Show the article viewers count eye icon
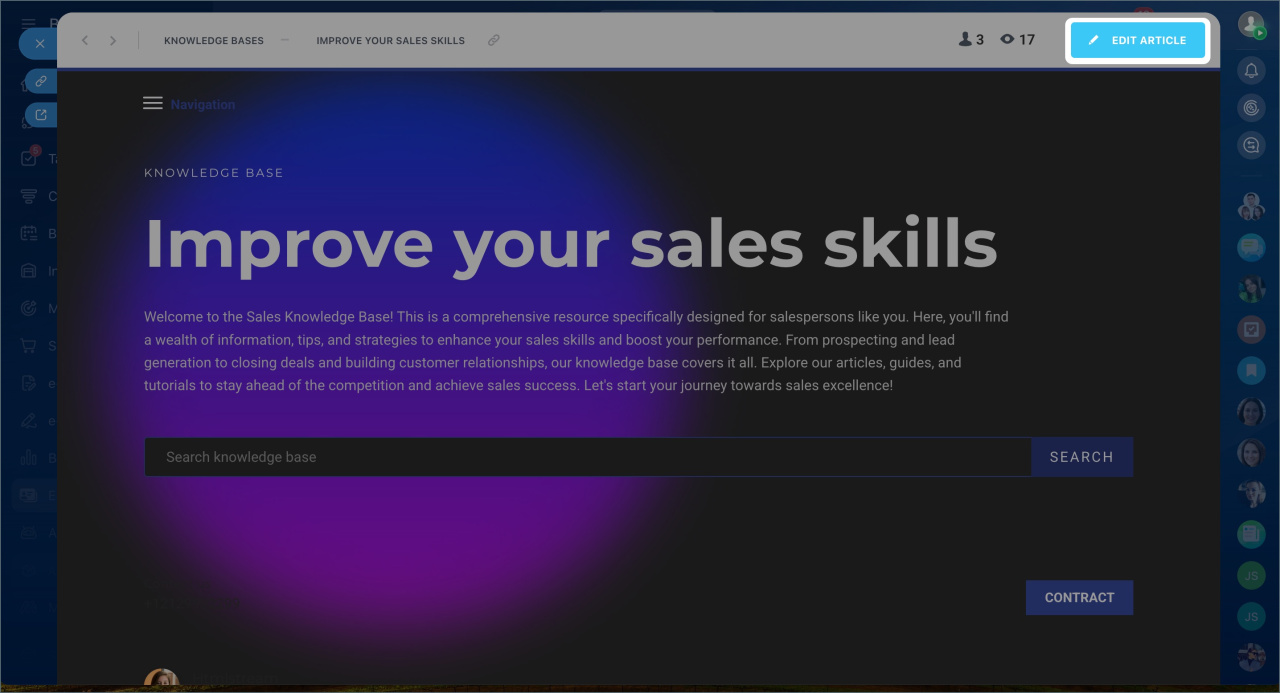 [x=1007, y=40]
